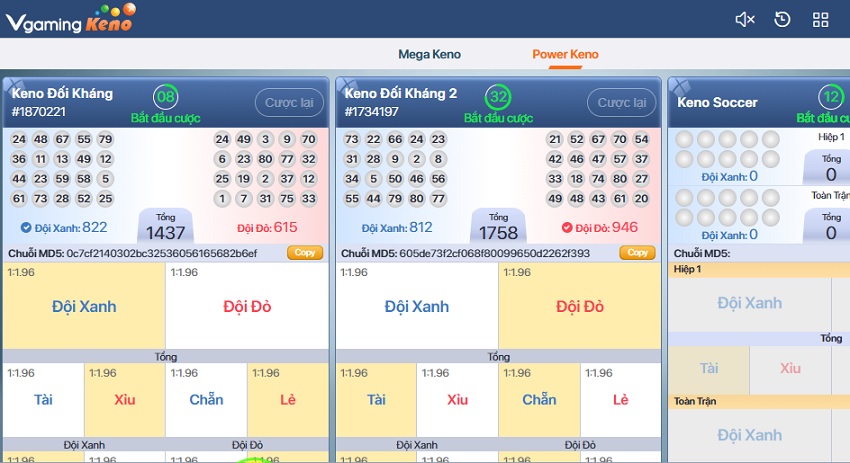Select Chẵn in Keno Đối Kháng 2 panel
Viewport: 850px width, 463px height.
pos(539,400)
